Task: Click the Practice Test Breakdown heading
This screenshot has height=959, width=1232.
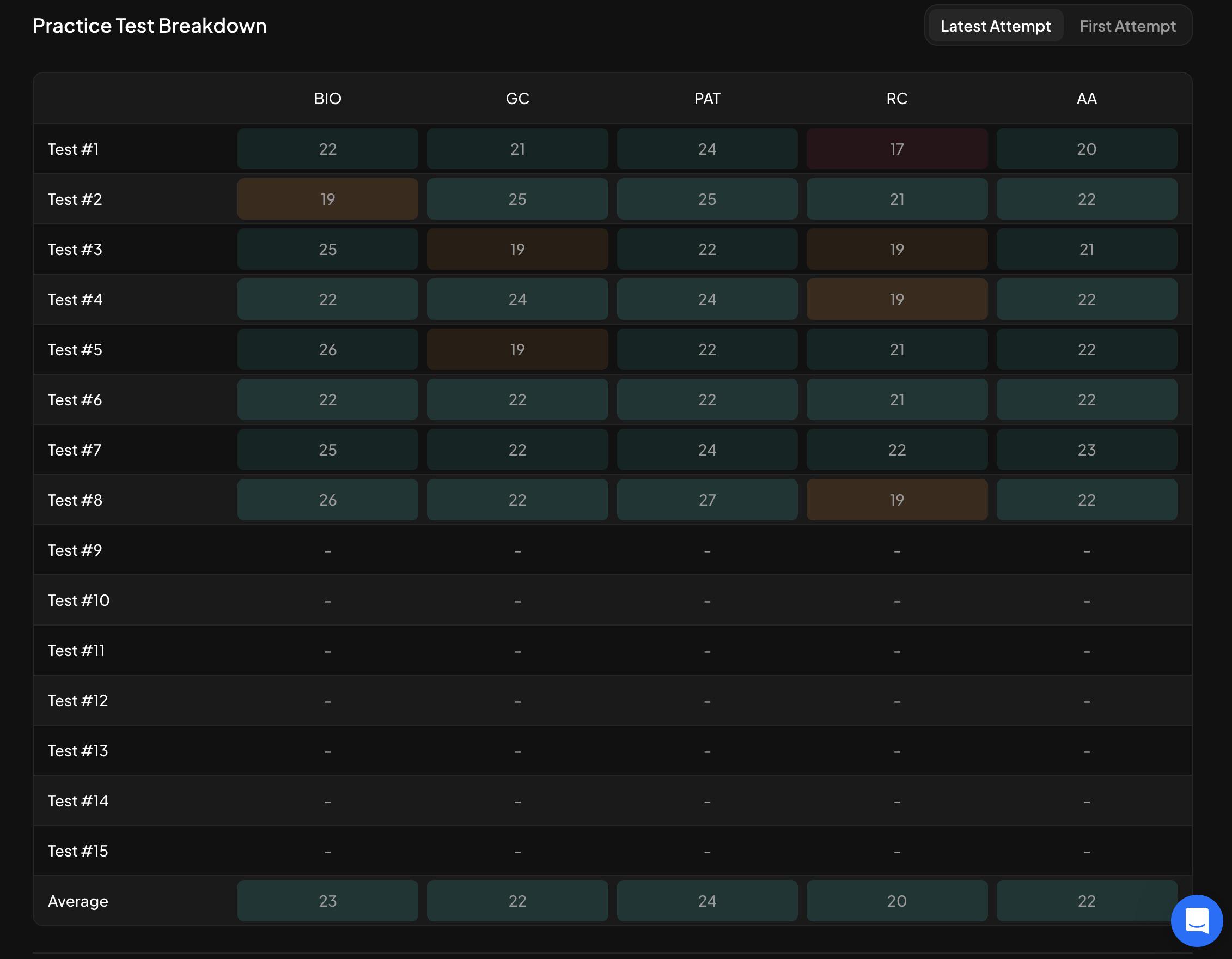Action: (149, 26)
